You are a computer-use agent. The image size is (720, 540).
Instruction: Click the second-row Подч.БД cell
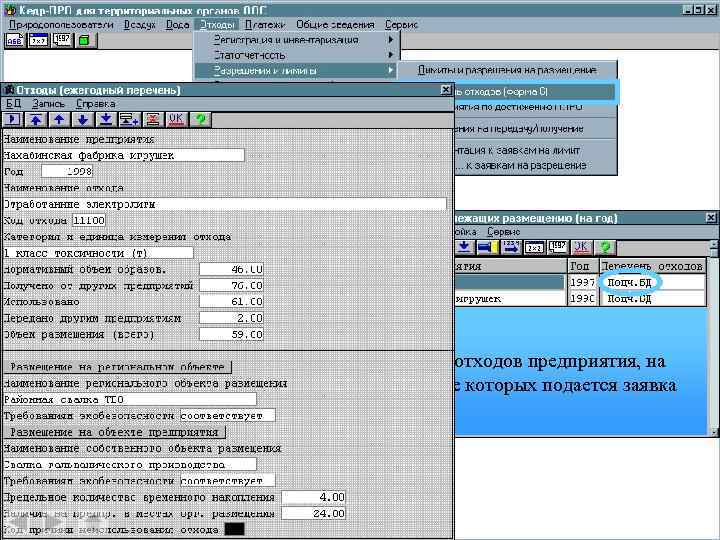652,299
